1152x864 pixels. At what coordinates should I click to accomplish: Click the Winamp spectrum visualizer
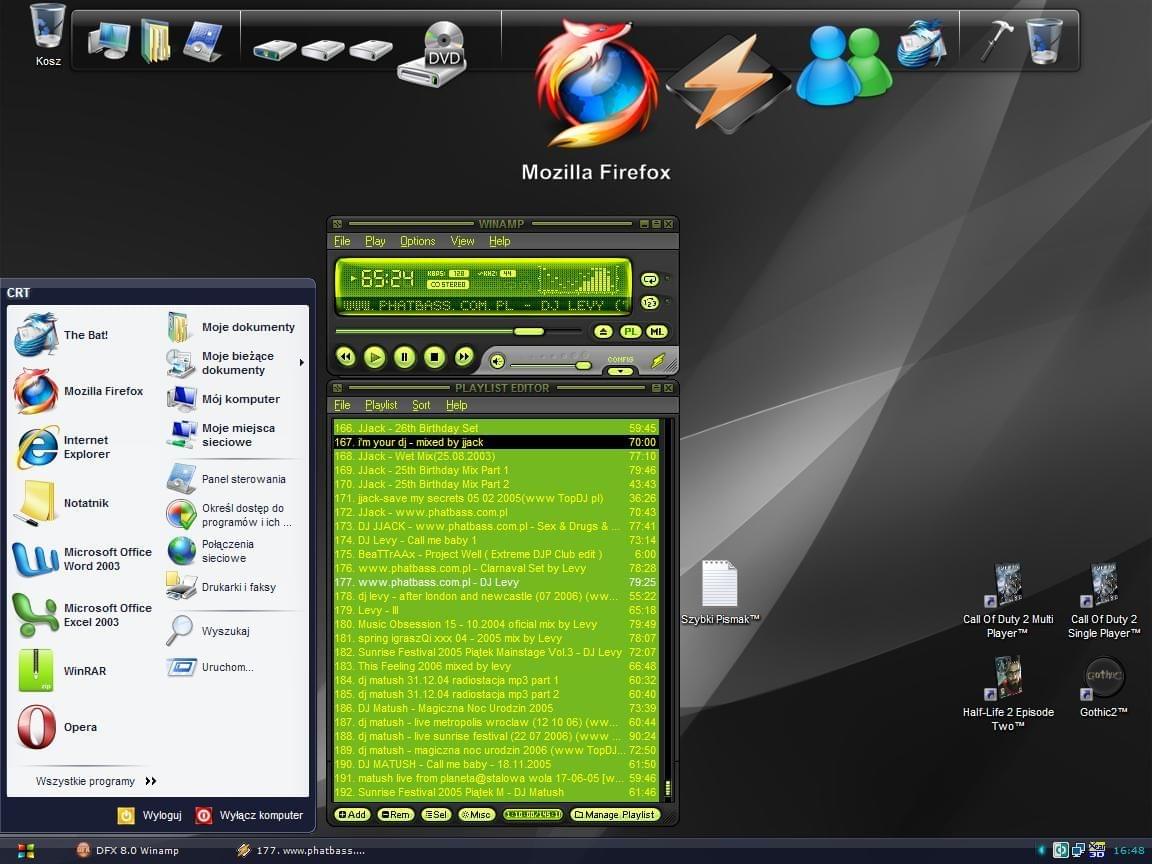[x=578, y=279]
